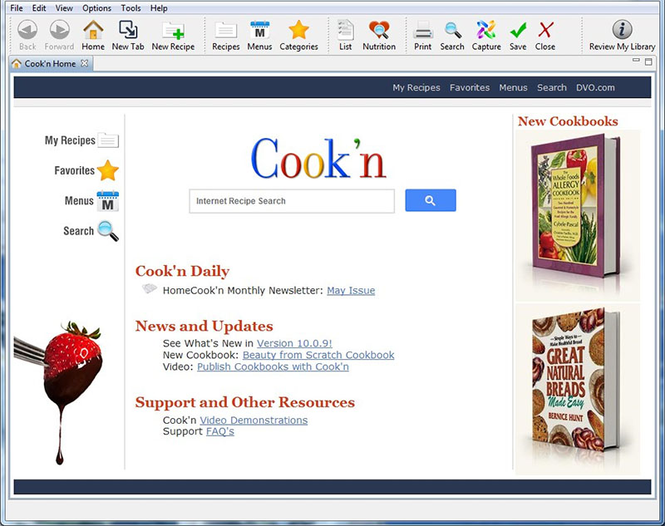Image resolution: width=665 pixels, height=526 pixels.
Task: Go to Home using the house icon
Action: (93, 31)
